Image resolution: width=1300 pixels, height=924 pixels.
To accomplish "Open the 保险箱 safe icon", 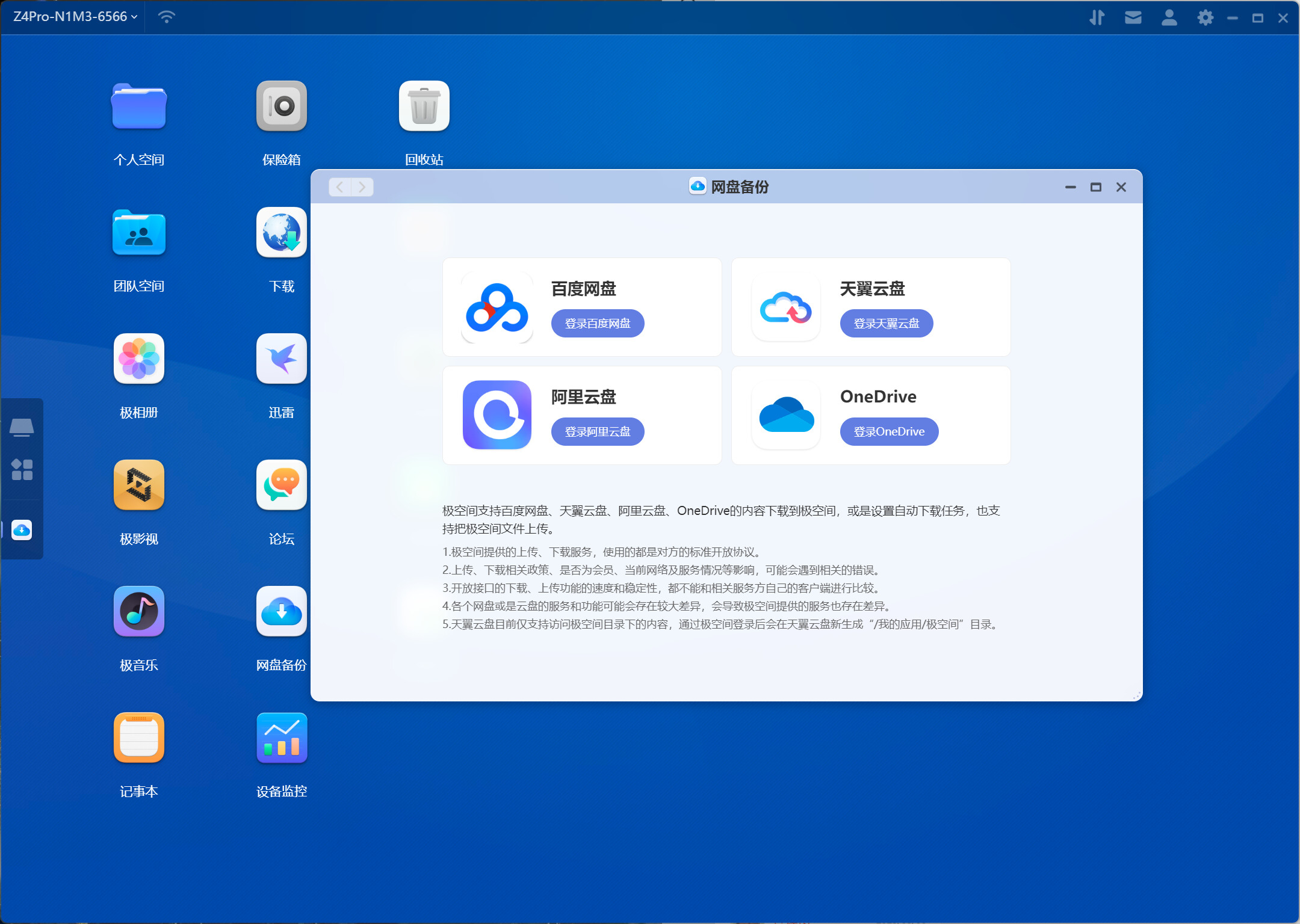I will (281, 106).
